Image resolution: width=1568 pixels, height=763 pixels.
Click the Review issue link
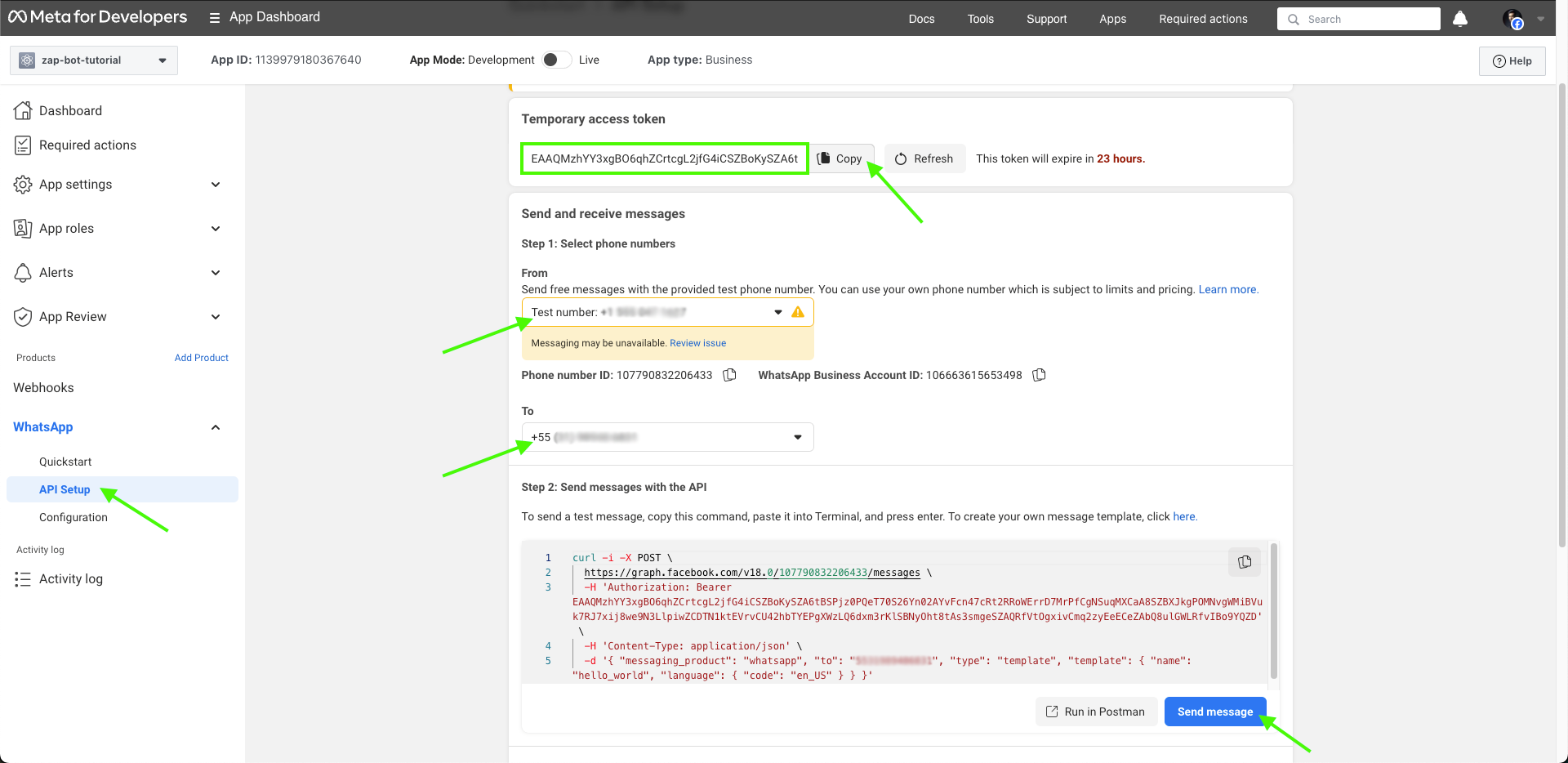point(697,343)
